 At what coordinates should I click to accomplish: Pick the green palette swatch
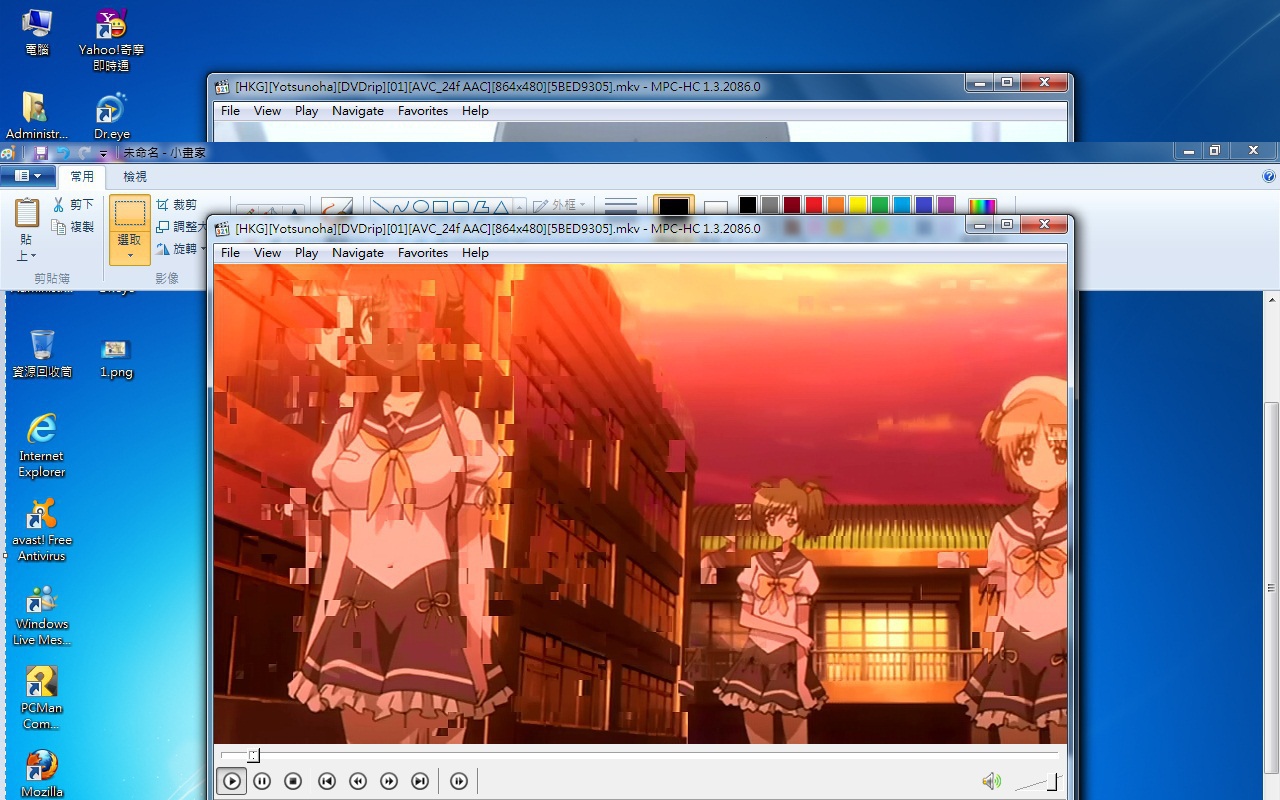(880, 205)
